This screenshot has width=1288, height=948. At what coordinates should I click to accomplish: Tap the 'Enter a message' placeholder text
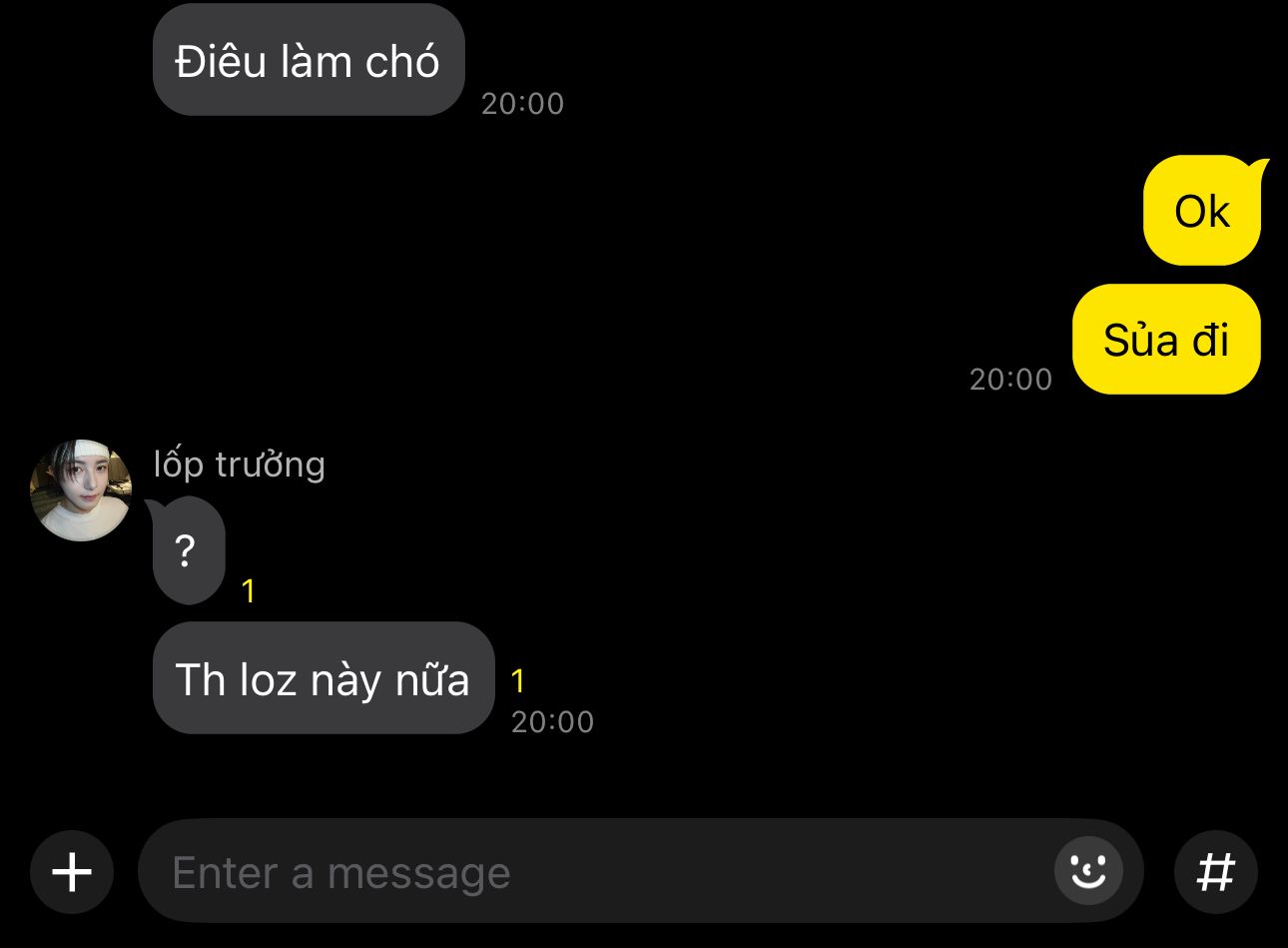click(x=341, y=873)
